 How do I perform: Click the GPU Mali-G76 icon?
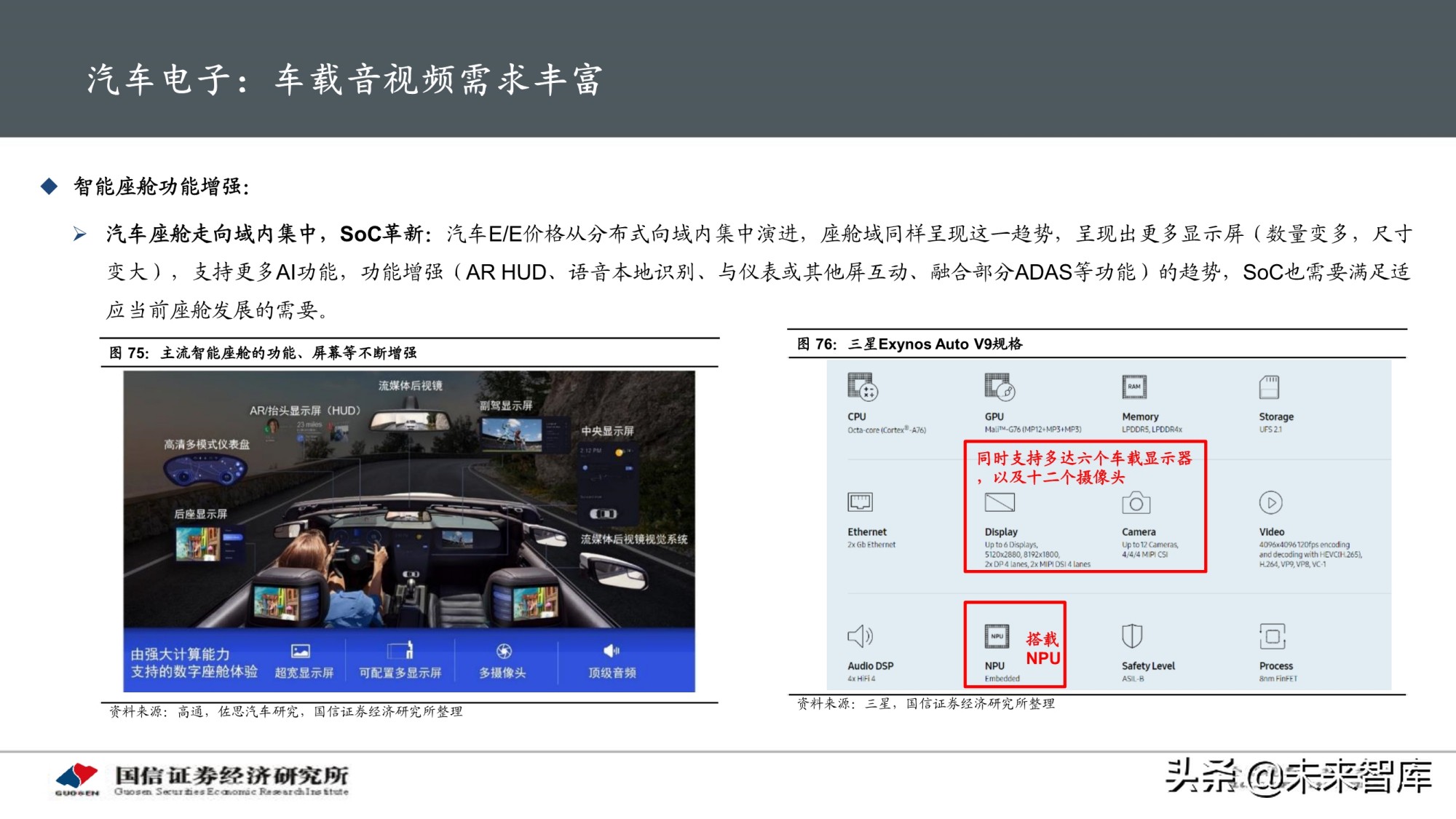(x=997, y=388)
